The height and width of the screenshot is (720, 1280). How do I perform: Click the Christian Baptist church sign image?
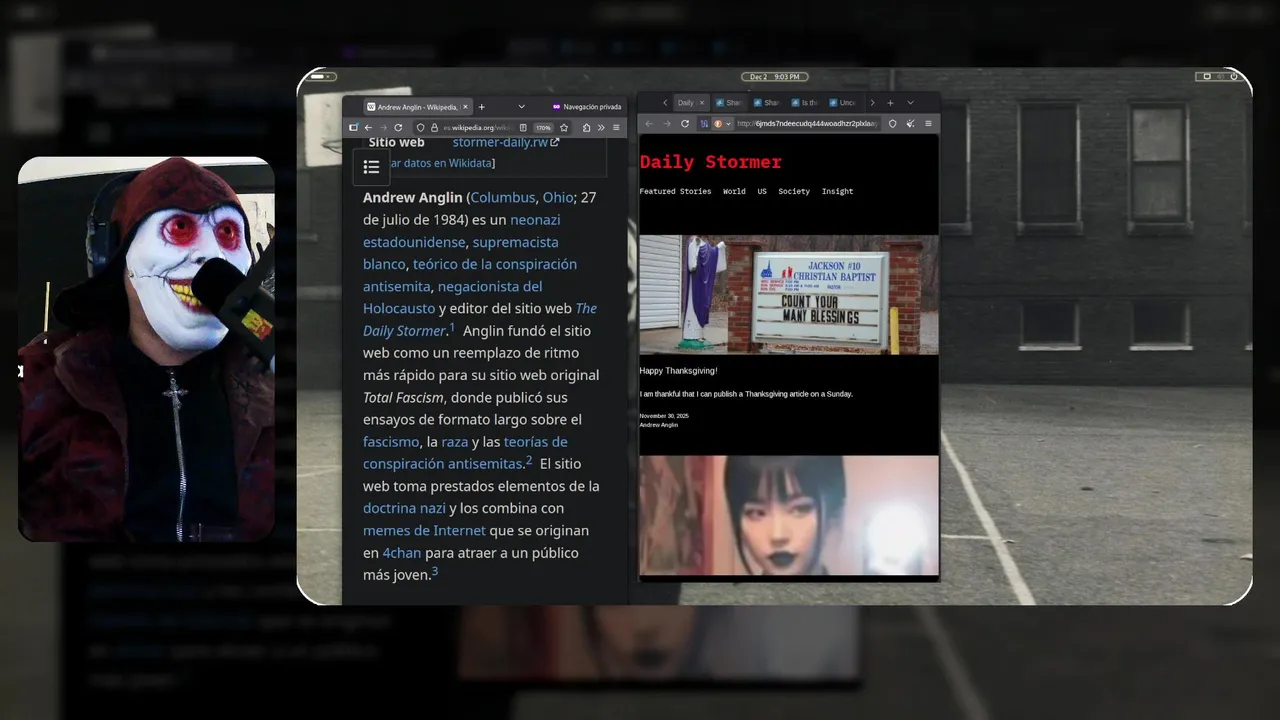pos(789,294)
